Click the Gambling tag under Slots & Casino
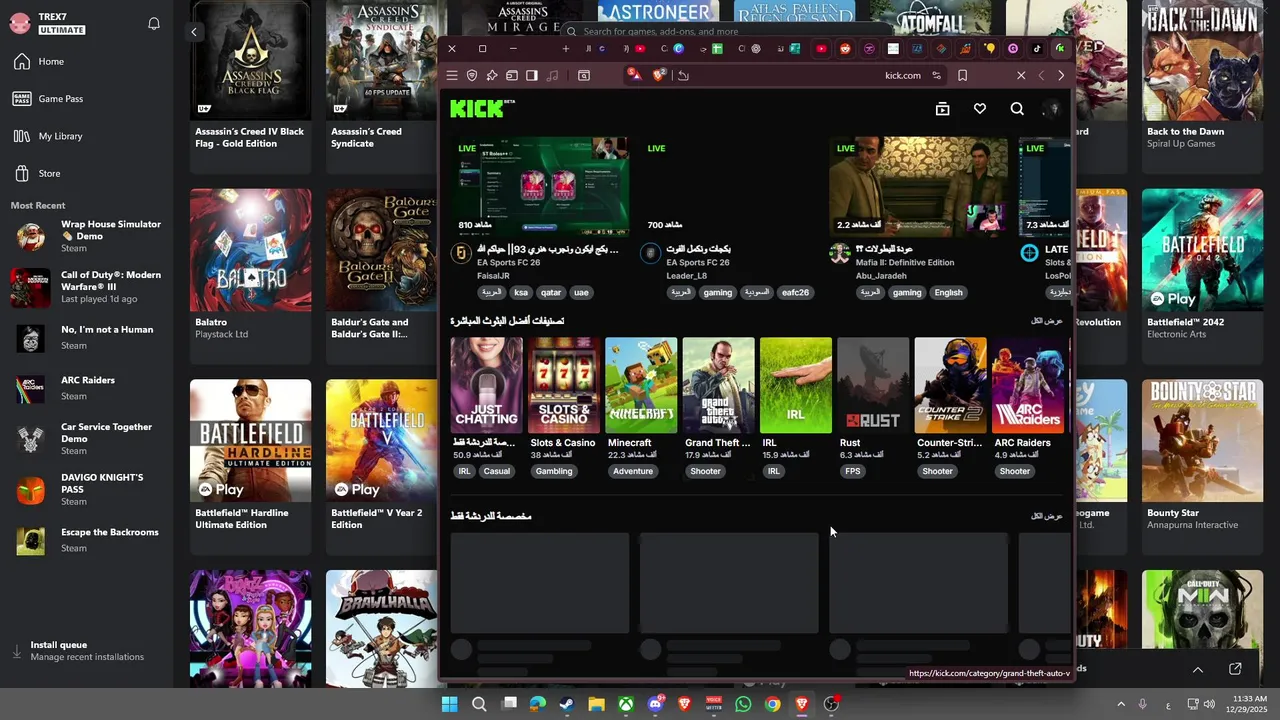Viewport: 1280px width, 720px height. click(554, 471)
